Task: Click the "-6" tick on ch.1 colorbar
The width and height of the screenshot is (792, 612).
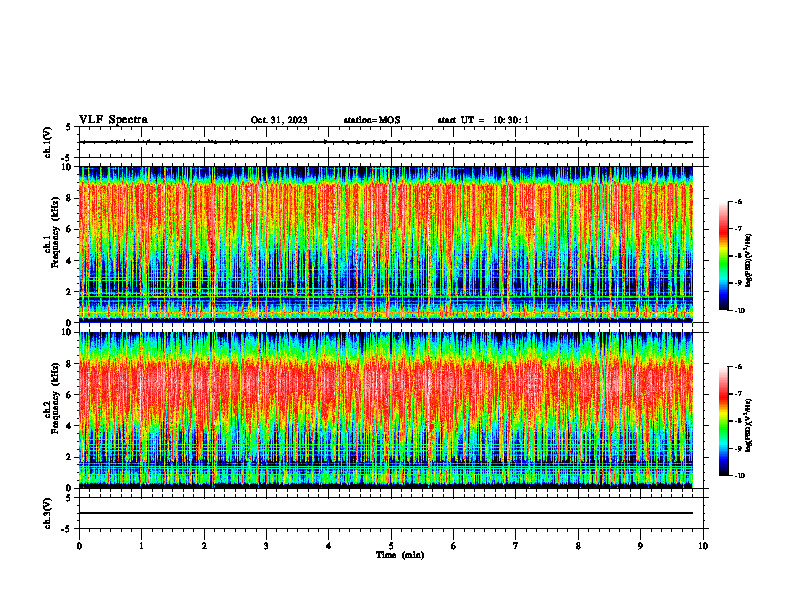Action: point(739,202)
